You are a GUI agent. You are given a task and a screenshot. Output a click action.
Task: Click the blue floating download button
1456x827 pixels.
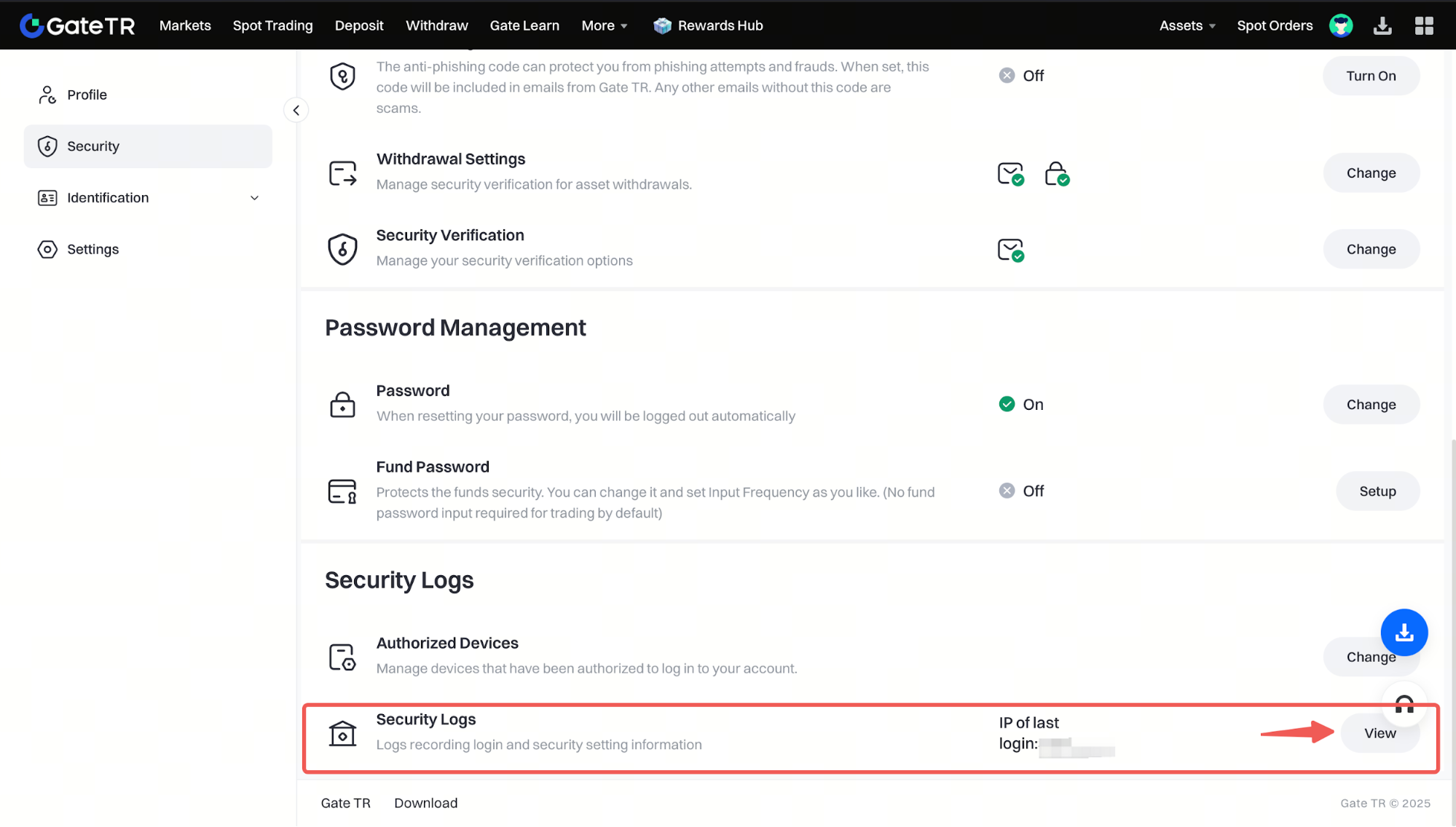click(1404, 633)
